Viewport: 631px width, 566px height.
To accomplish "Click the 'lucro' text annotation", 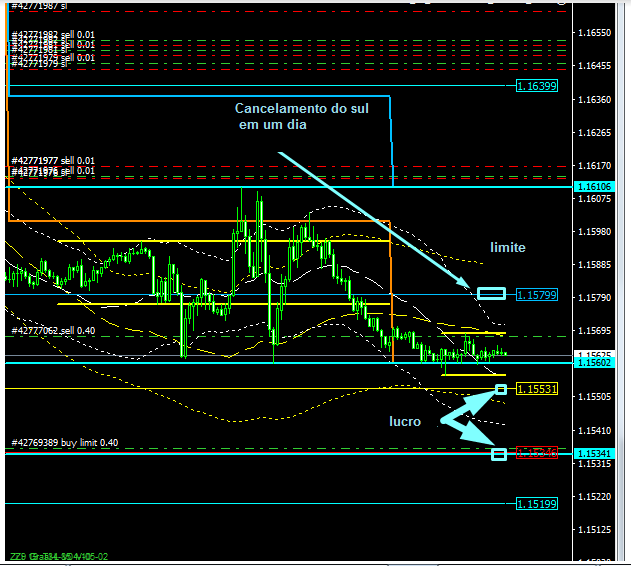I will pyautogui.click(x=405, y=422).
